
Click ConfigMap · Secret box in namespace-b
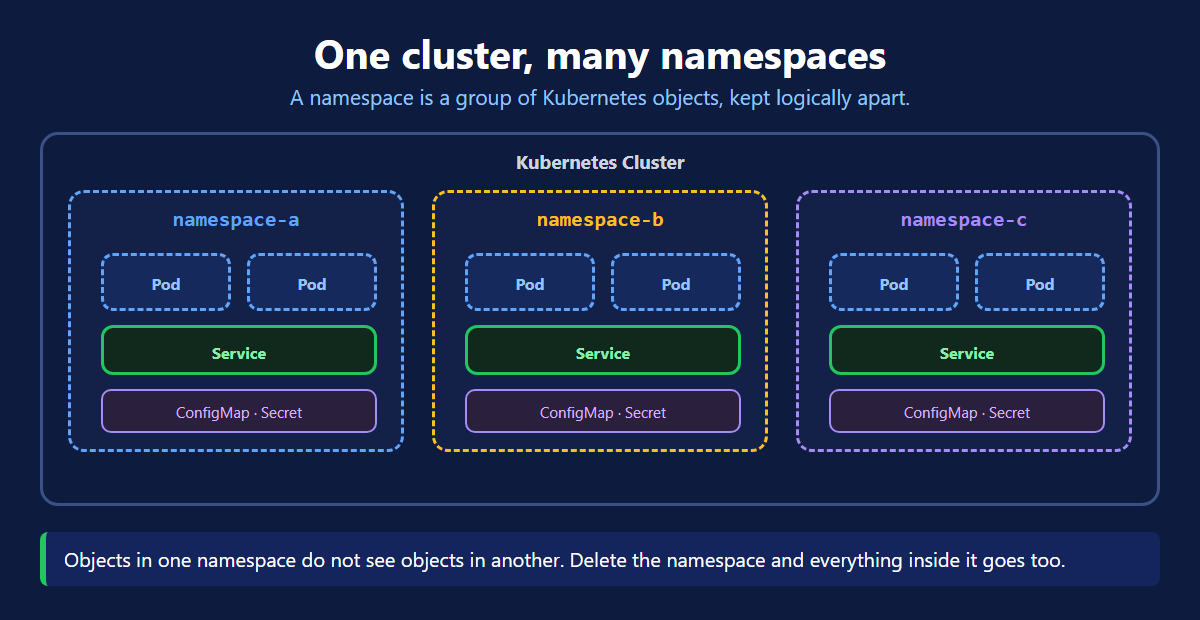click(603, 411)
